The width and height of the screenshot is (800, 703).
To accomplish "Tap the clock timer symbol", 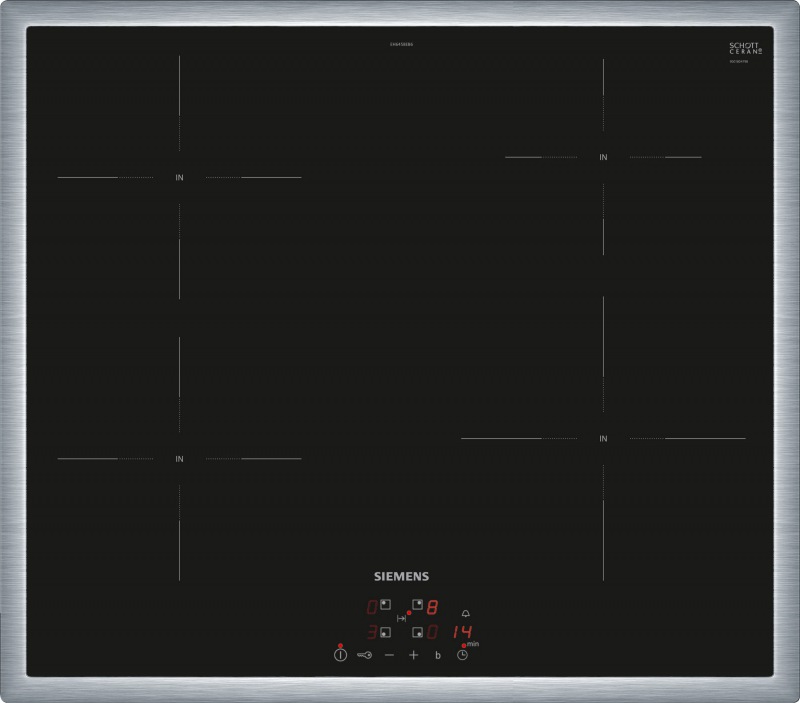I will (x=462, y=655).
